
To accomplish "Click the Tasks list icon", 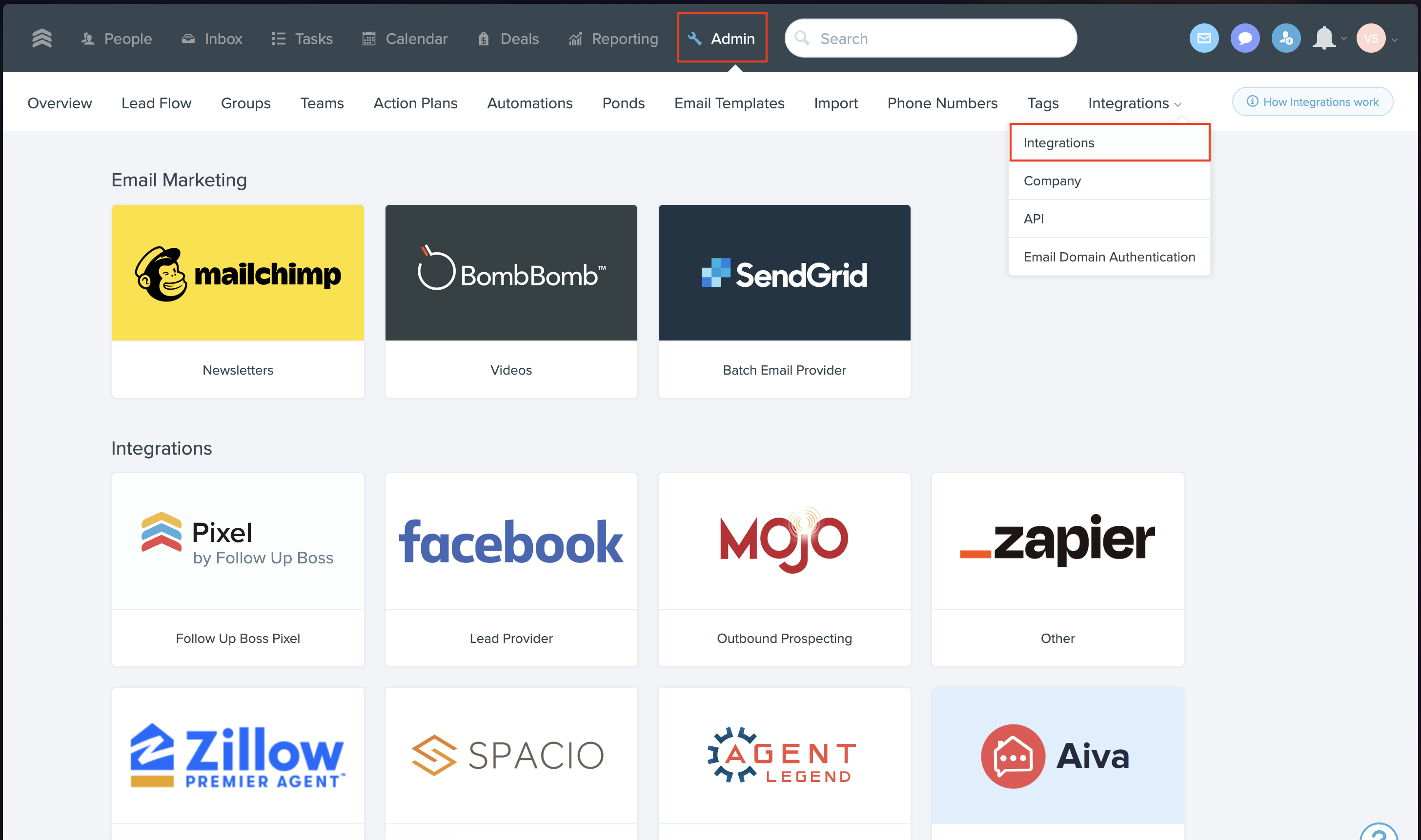I will click(278, 39).
